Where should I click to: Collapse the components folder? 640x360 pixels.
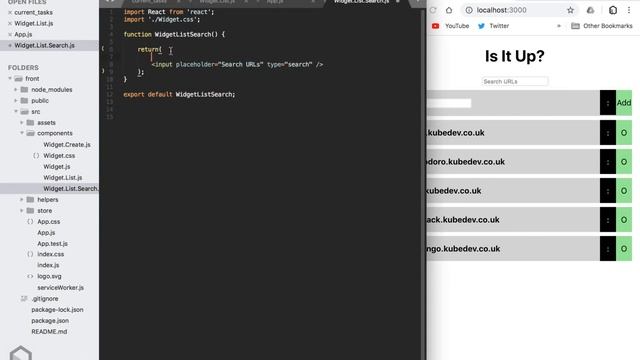tap(22, 133)
